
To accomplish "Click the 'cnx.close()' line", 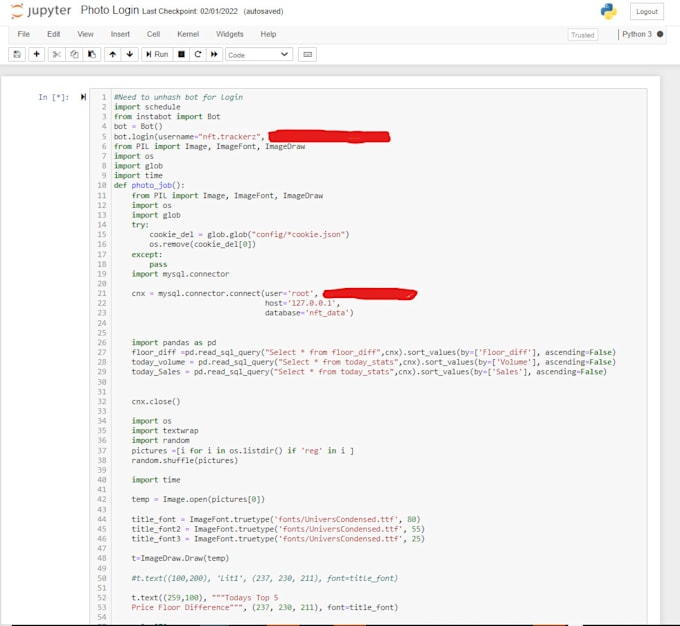I will [x=156, y=401].
